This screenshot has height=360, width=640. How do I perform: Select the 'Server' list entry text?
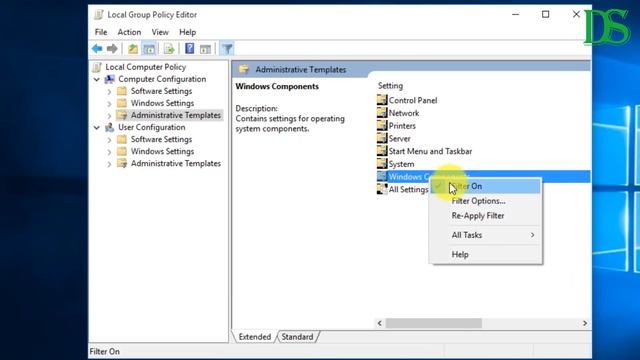point(399,138)
